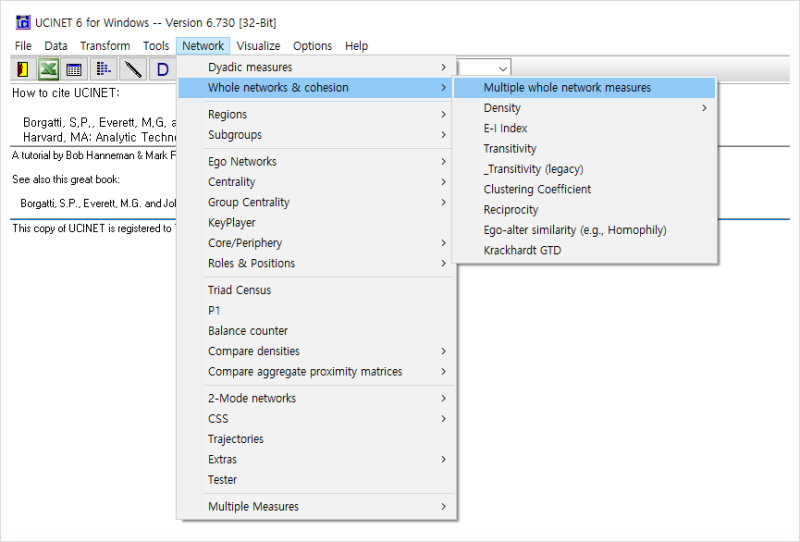Expand the 2-Mode networks submenu
800x542 pixels.
pyautogui.click(x=316, y=398)
